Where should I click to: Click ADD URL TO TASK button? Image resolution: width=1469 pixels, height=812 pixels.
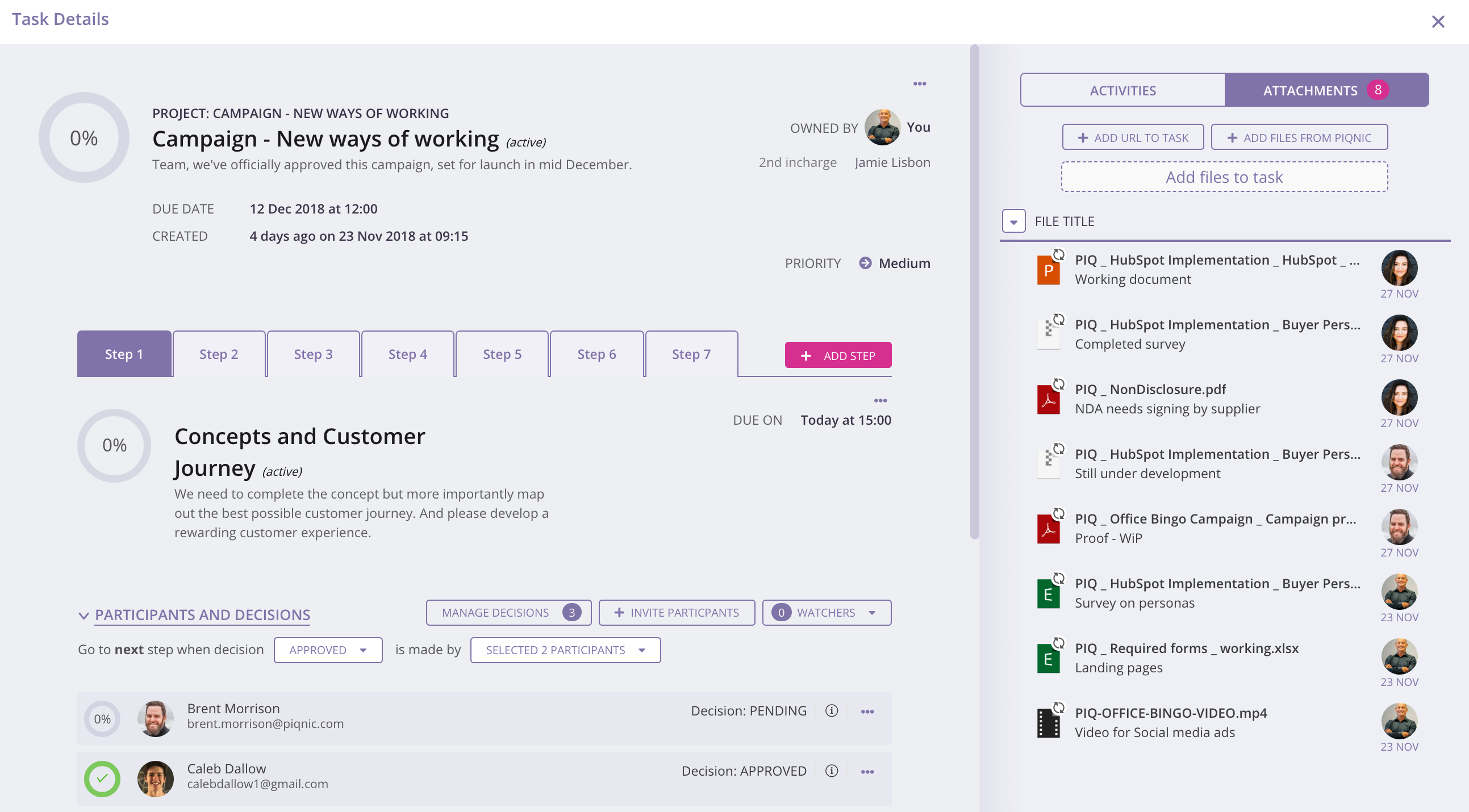coord(1133,137)
